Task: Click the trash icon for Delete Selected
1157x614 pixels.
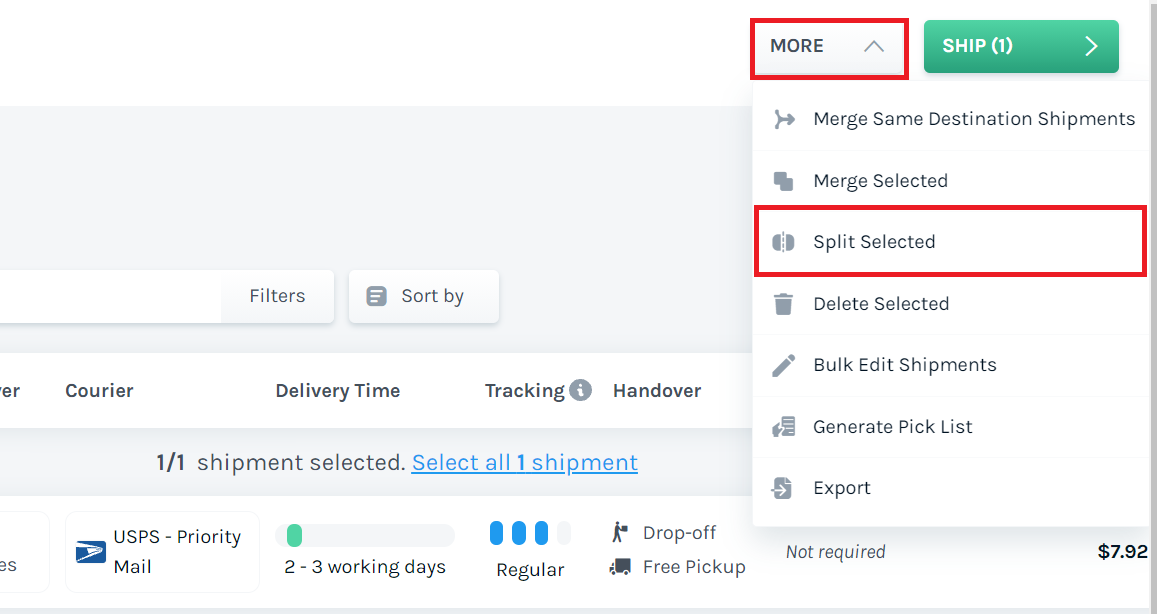Action: point(784,303)
